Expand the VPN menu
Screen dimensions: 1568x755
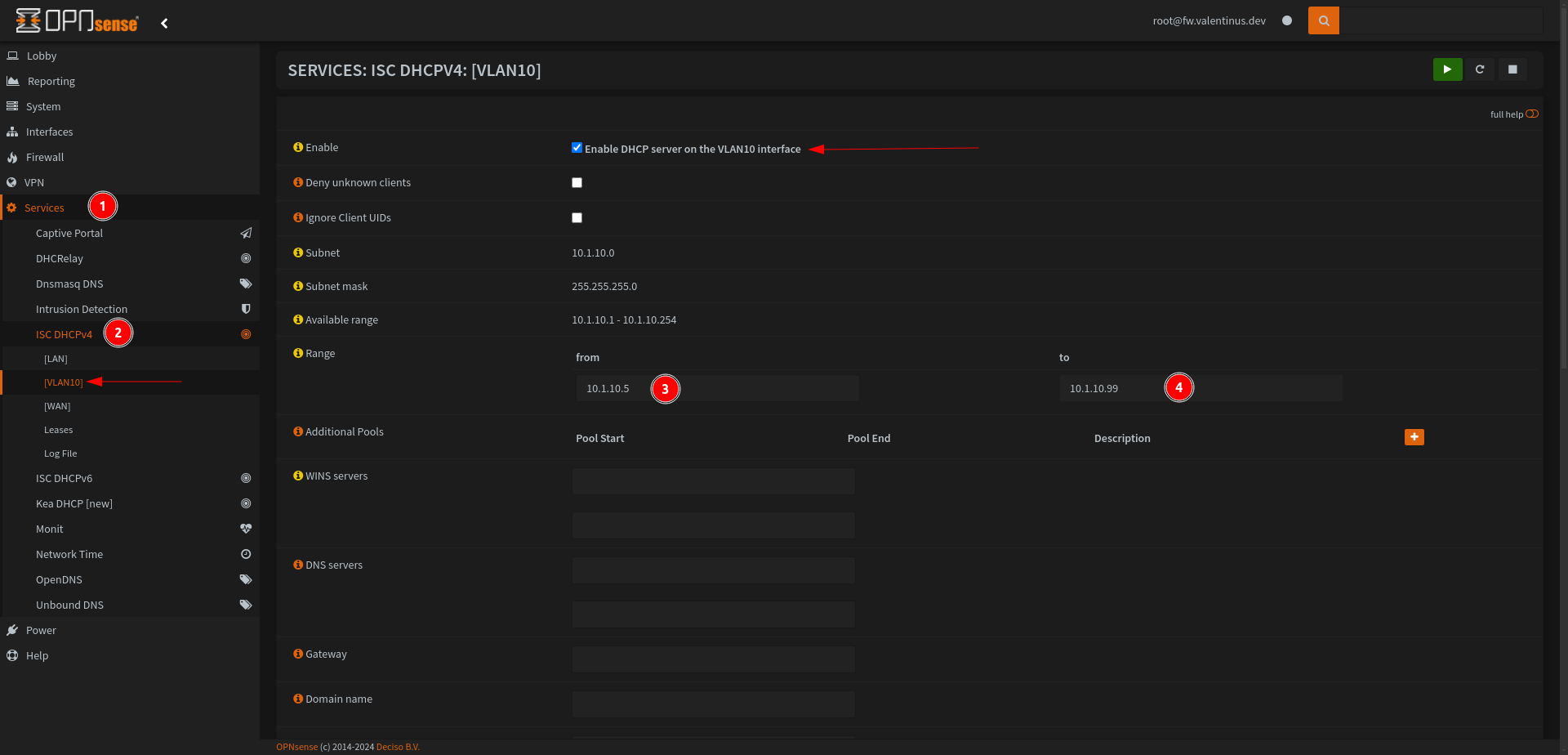(130, 182)
